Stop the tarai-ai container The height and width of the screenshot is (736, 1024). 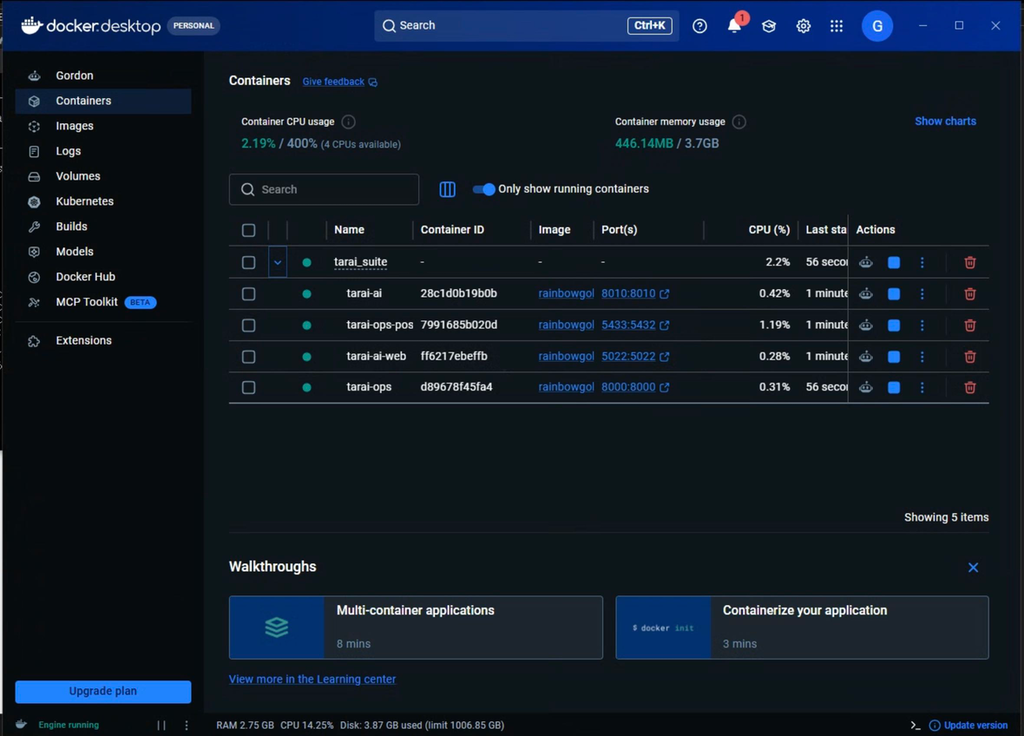coord(894,294)
